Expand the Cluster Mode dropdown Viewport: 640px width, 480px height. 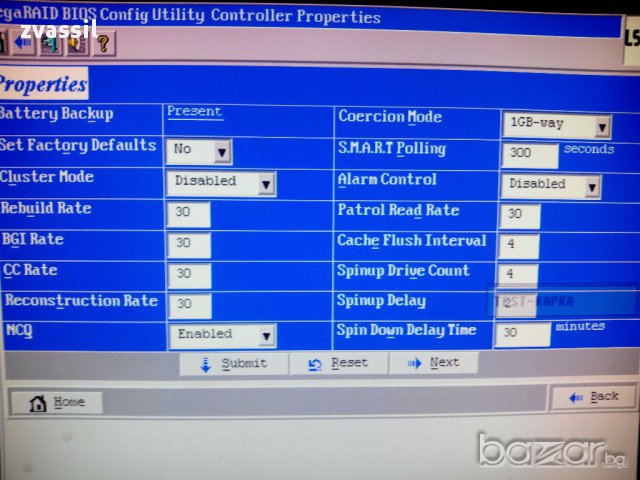coord(265,184)
